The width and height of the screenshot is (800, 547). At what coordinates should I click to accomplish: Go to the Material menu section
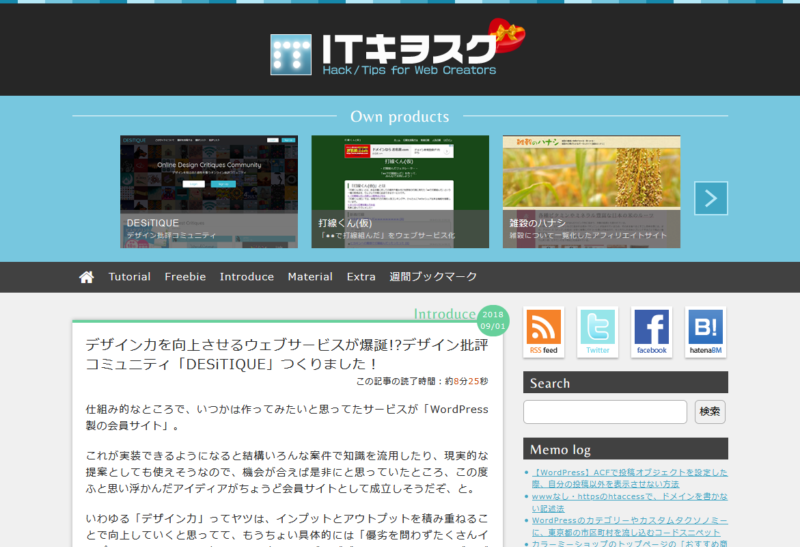click(310, 277)
